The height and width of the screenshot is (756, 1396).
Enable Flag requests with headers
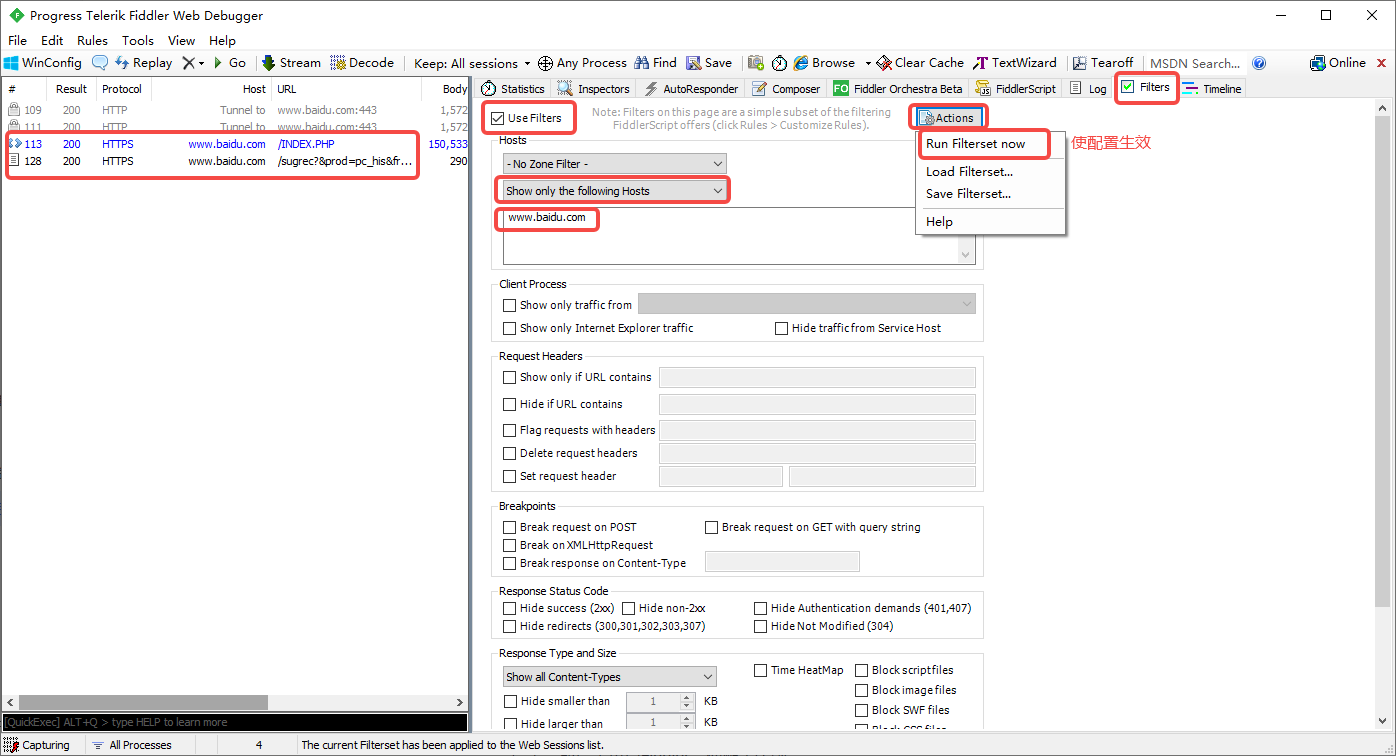[x=510, y=431]
